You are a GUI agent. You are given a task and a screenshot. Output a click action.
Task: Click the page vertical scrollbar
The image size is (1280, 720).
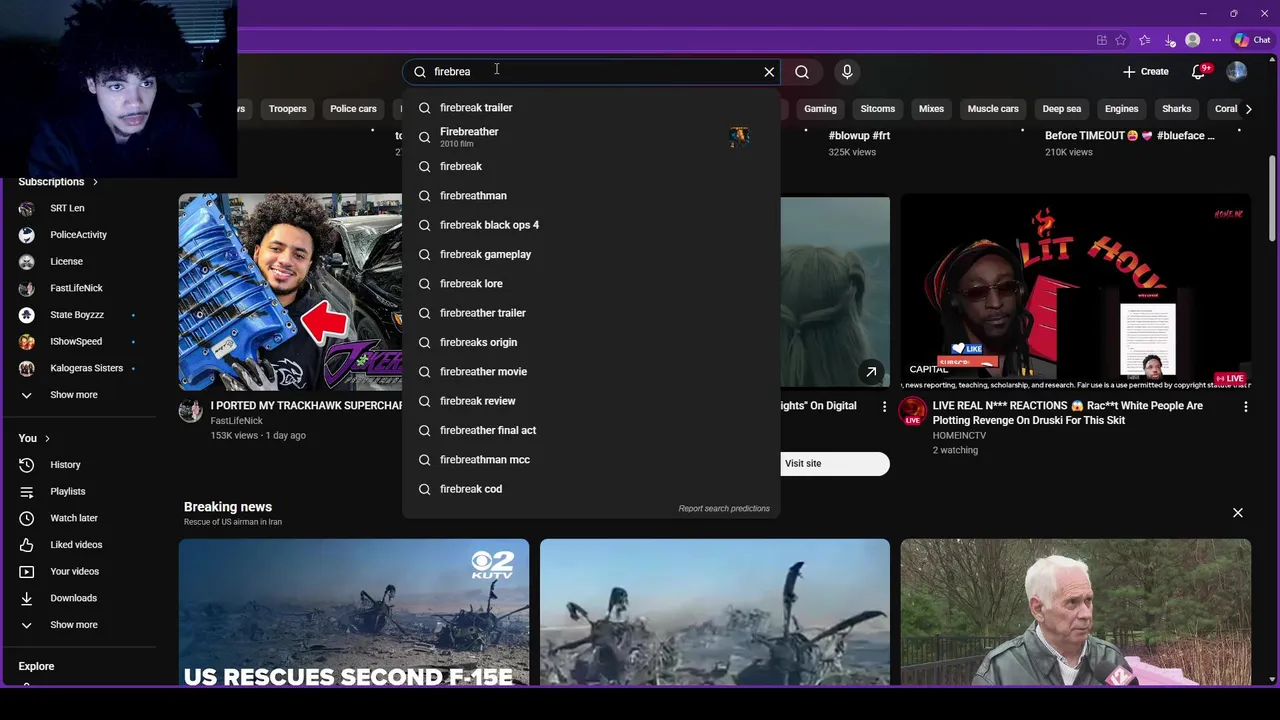tap(1272, 197)
